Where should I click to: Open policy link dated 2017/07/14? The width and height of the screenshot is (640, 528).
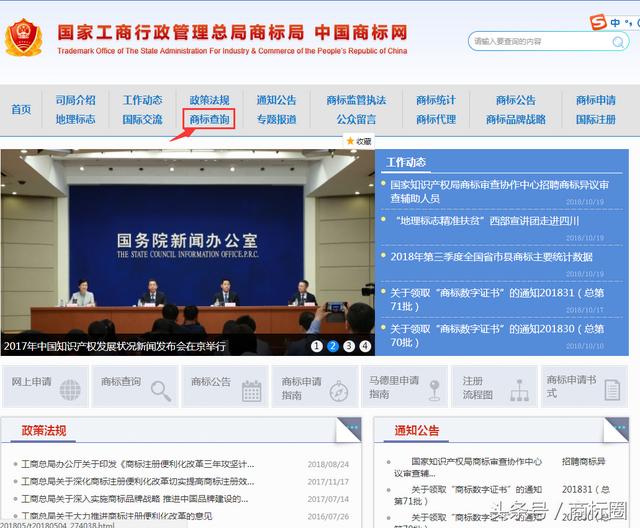135,499
